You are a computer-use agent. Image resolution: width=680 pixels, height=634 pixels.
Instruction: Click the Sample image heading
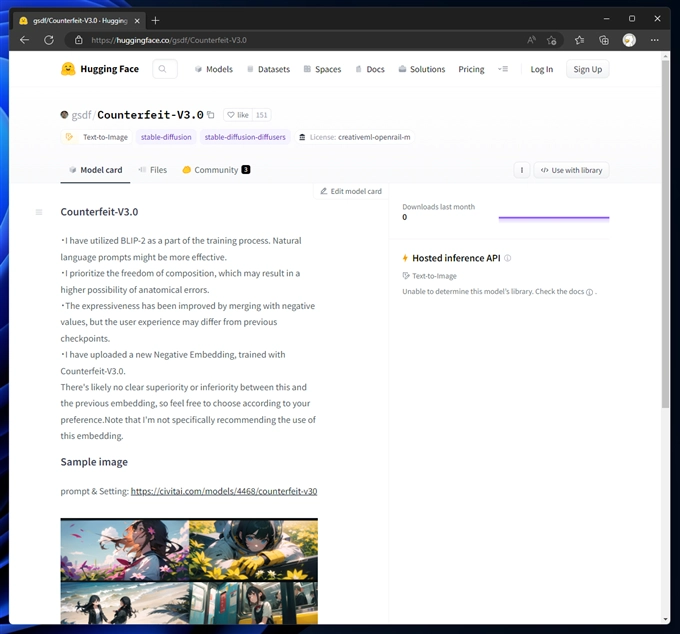94,462
